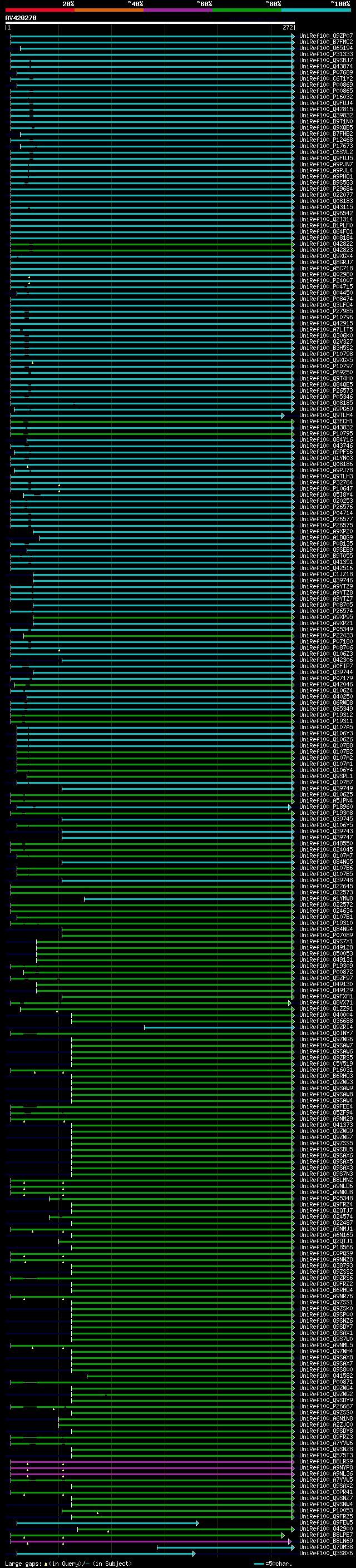Select the label UniRef100_A1YN03
This screenshot has height=1568, width=356.
point(326,458)
